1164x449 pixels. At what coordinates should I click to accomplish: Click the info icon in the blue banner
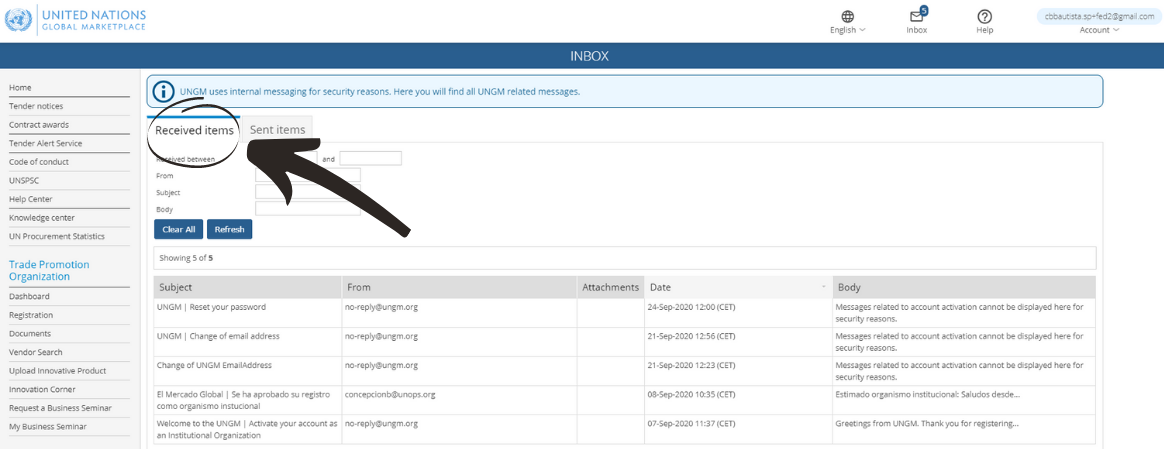pyautogui.click(x=163, y=91)
